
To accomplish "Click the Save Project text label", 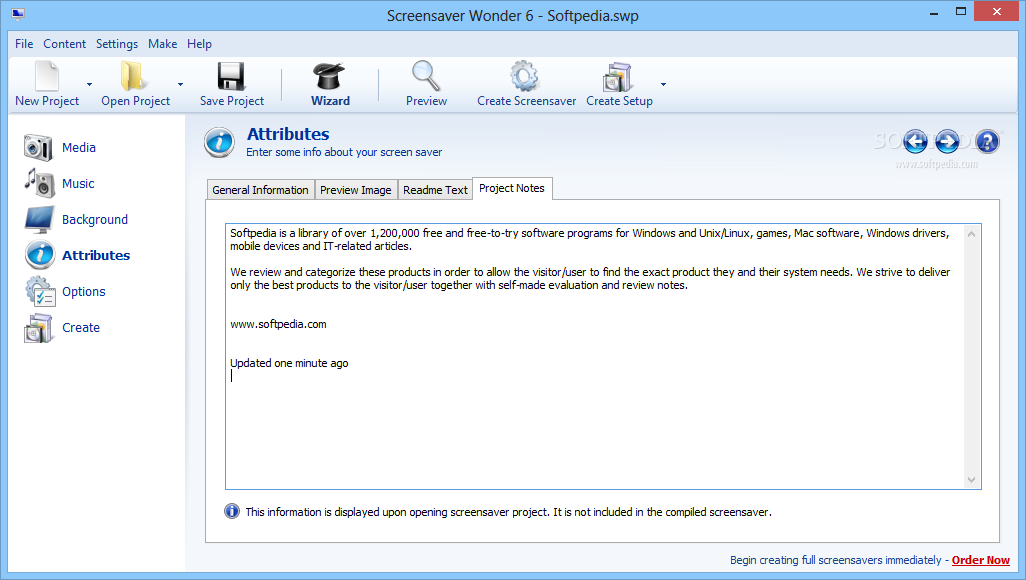I will point(232,101).
